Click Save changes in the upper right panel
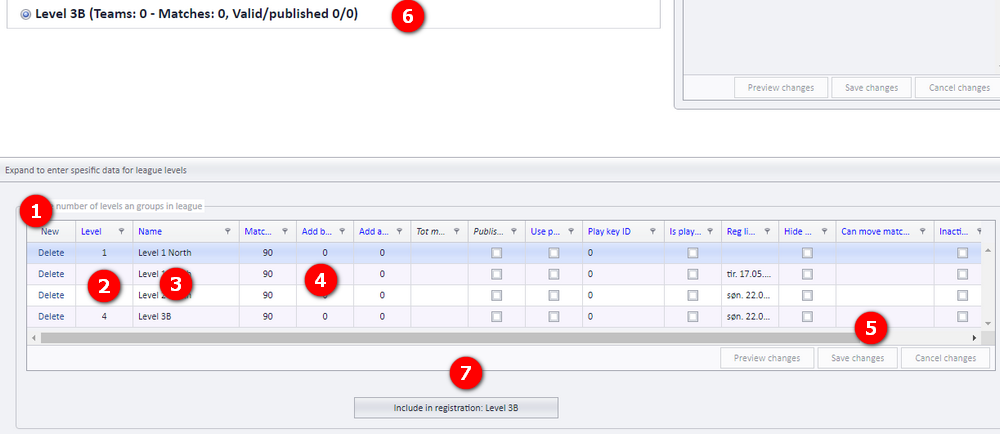The height and width of the screenshot is (434, 1000). point(871,87)
